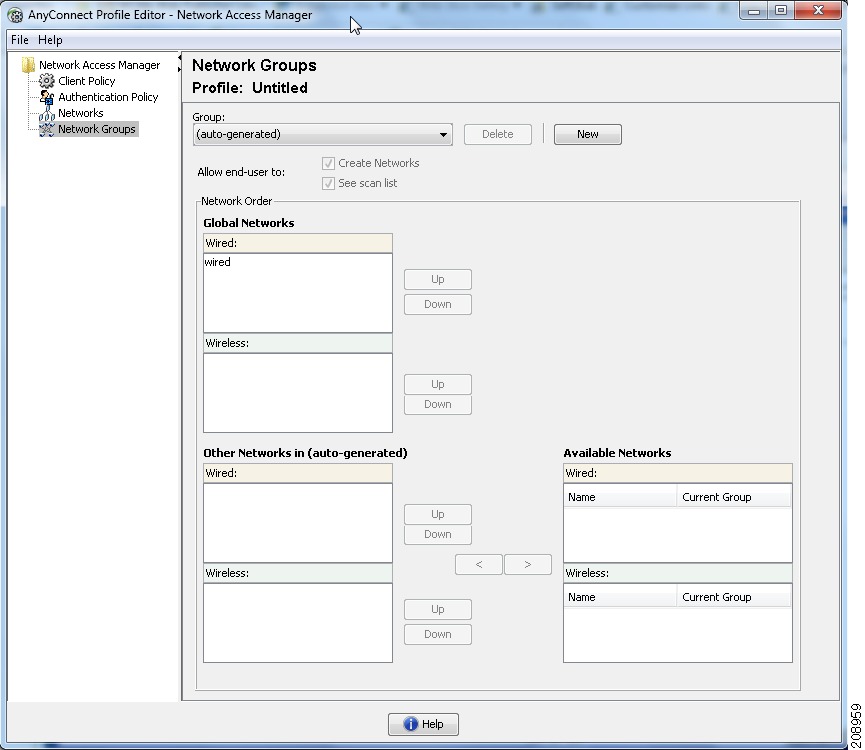The width and height of the screenshot is (865, 750).
Task: Click the AnyConnect app icon in title bar
Action: pyautogui.click(x=15, y=15)
